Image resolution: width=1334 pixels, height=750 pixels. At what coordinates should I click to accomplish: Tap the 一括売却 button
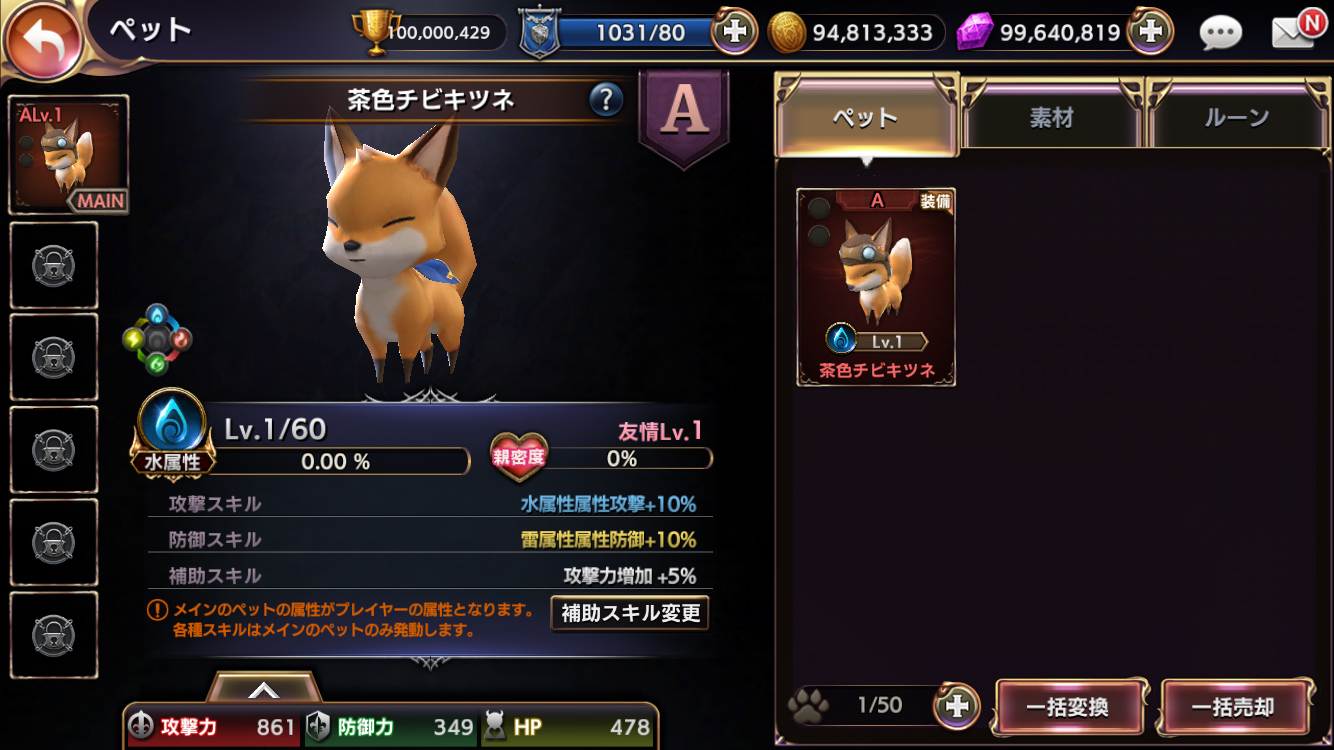click(1234, 707)
